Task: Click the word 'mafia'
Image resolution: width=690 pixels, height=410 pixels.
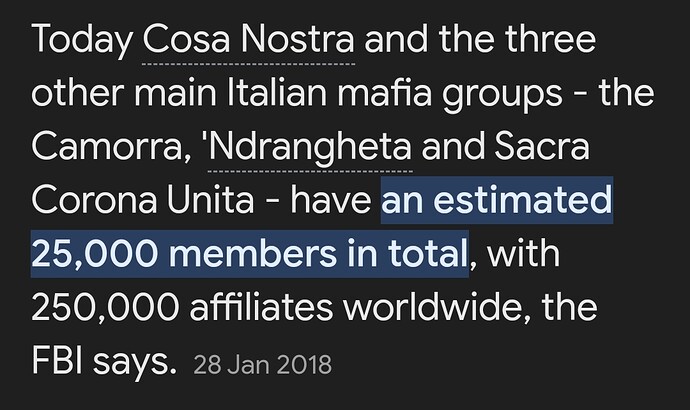Action: pyautogui.click(x=384, y=92)
